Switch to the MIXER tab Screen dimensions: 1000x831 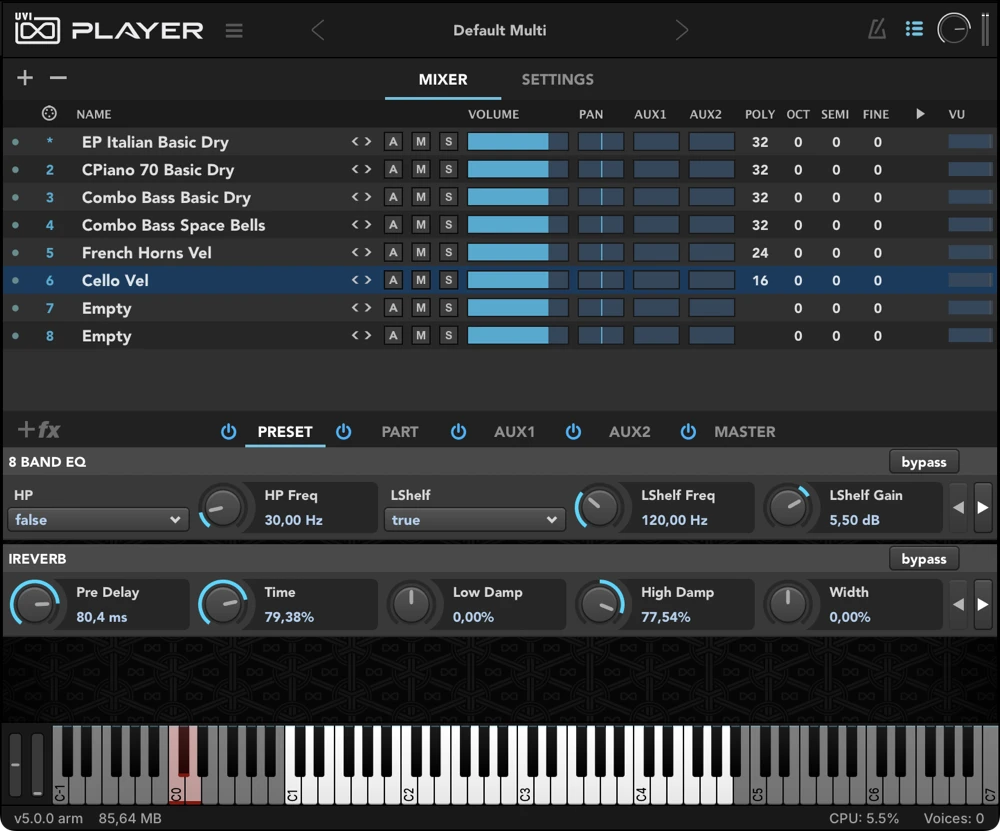[x=443, y=80]
